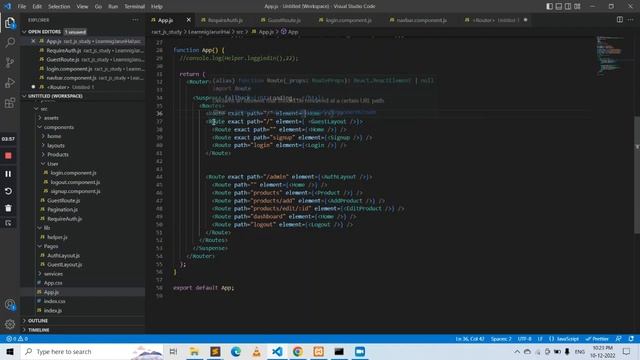
Task: Open the Selection menu
Action: tap(59, 7)
